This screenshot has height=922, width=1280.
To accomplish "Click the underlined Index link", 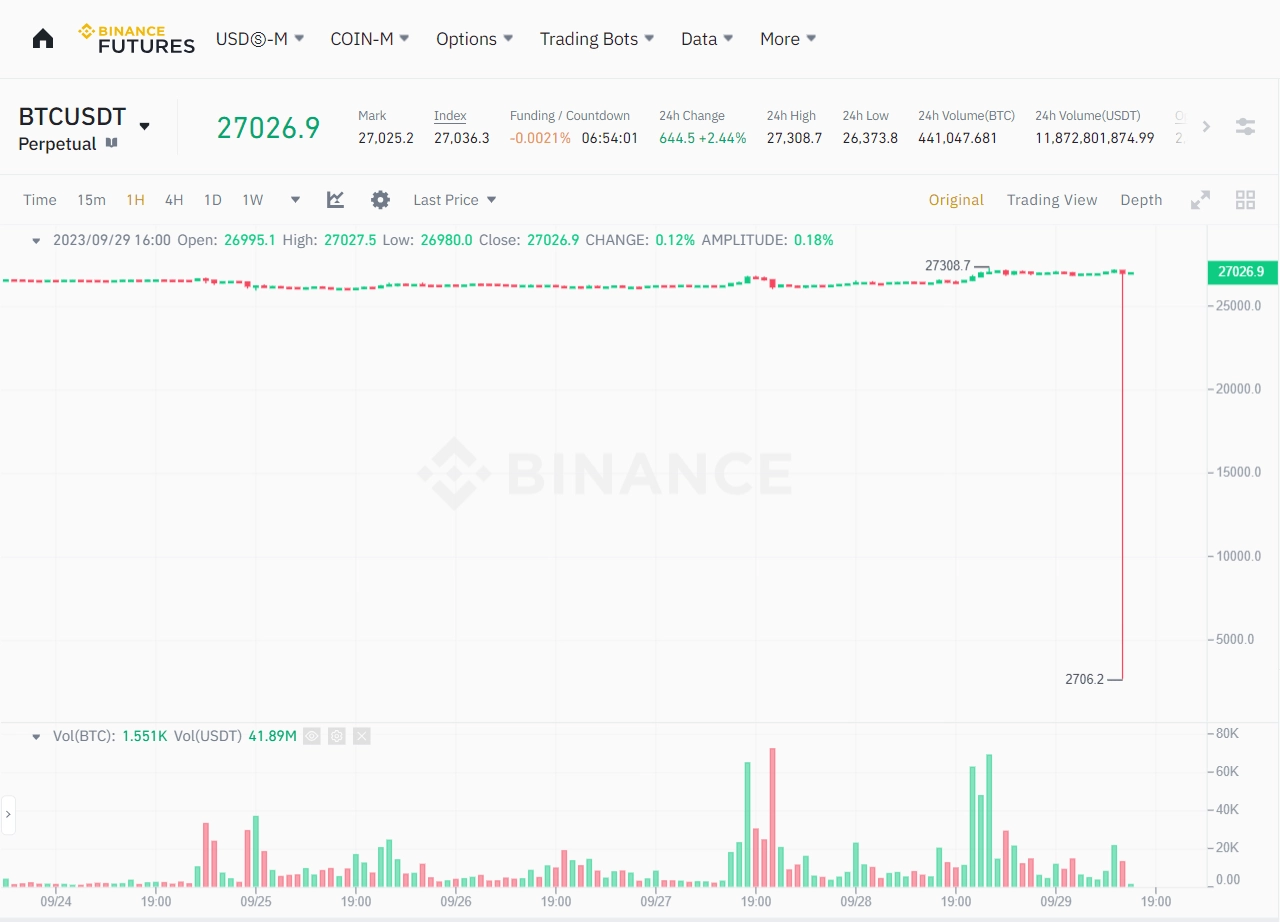I will pos(450,115).
